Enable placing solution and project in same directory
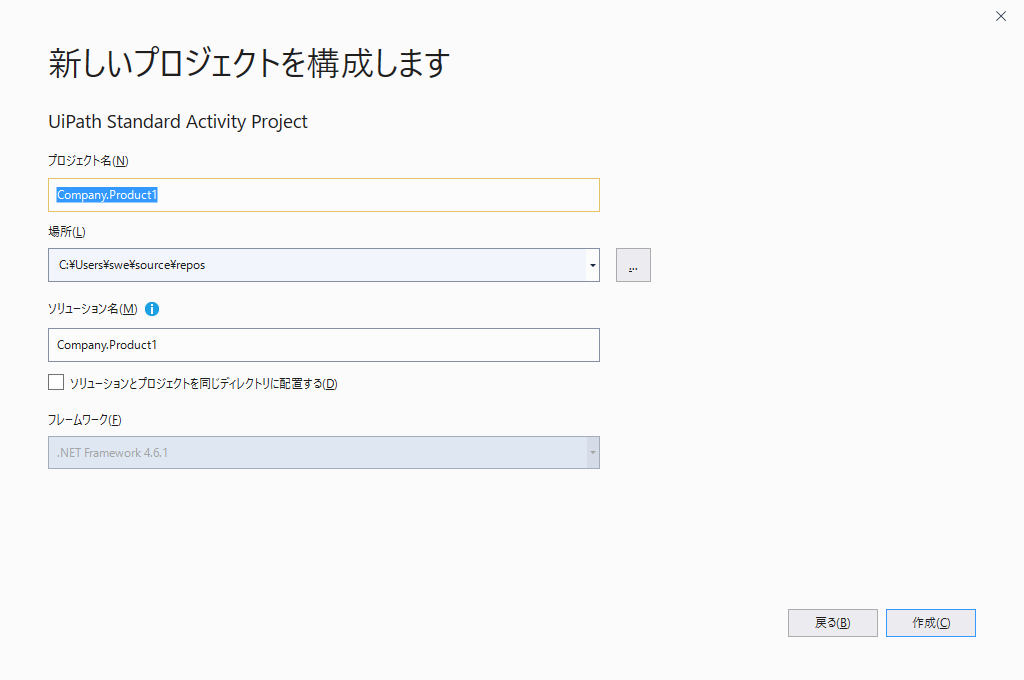The width and height of the screenshot is (1024, 680). (x=56, y=382)
